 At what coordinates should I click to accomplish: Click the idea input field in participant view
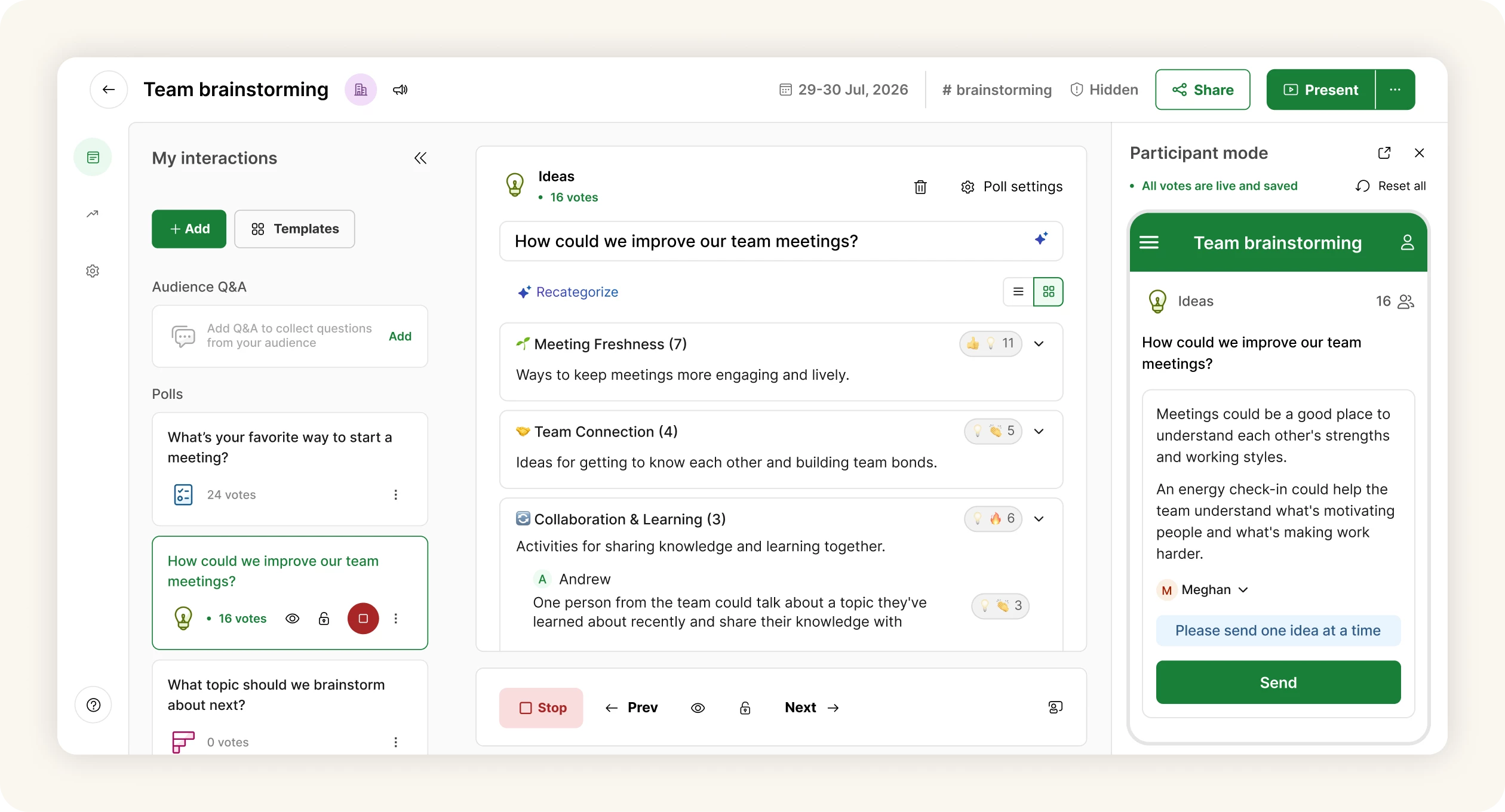(x=1278, y=630)
